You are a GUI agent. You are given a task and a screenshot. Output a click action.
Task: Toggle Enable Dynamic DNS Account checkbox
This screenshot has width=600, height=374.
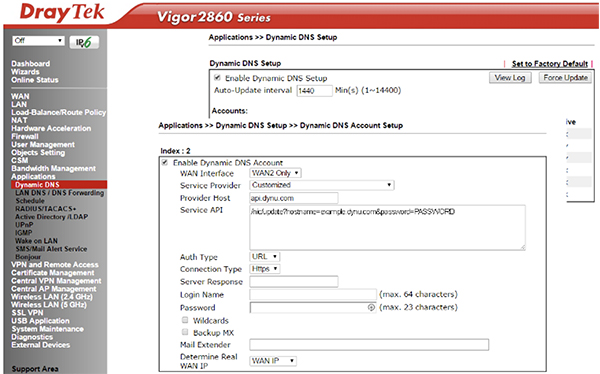[x=165, y=163]
